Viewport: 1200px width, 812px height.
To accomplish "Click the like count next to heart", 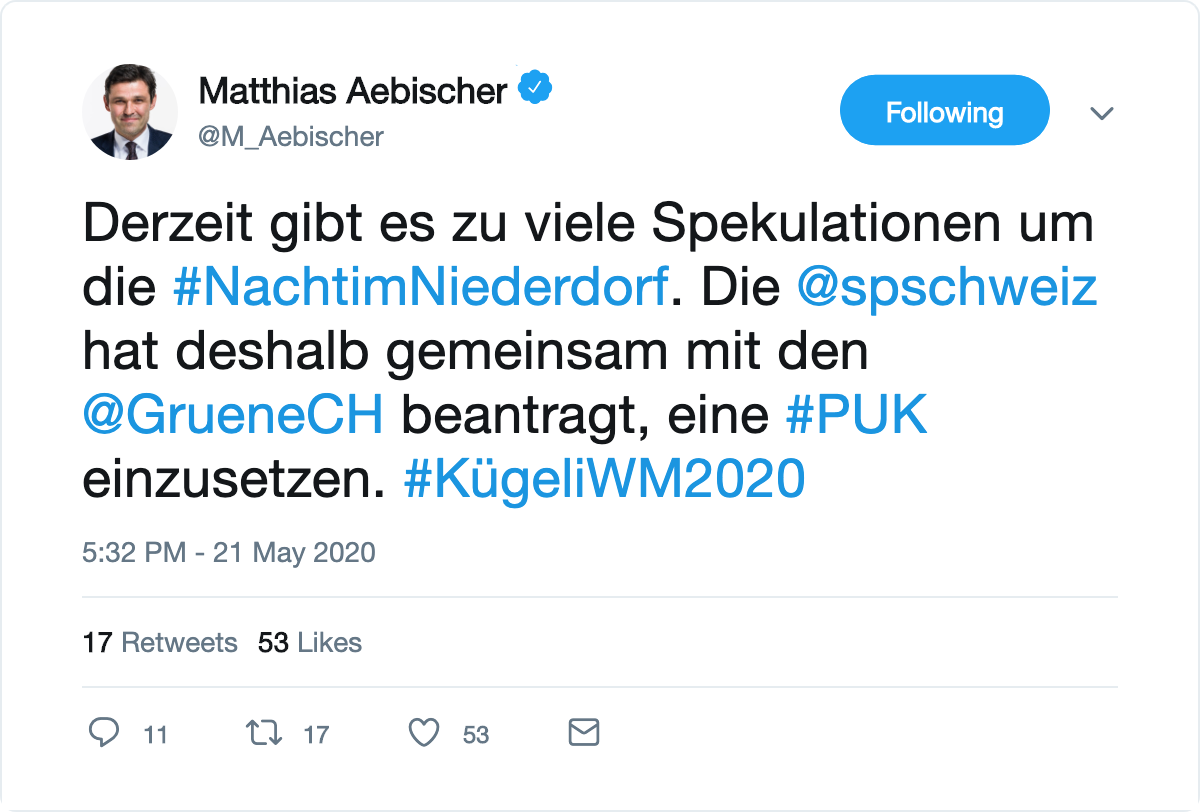I will pyautogui.click(x=476, y=735).
